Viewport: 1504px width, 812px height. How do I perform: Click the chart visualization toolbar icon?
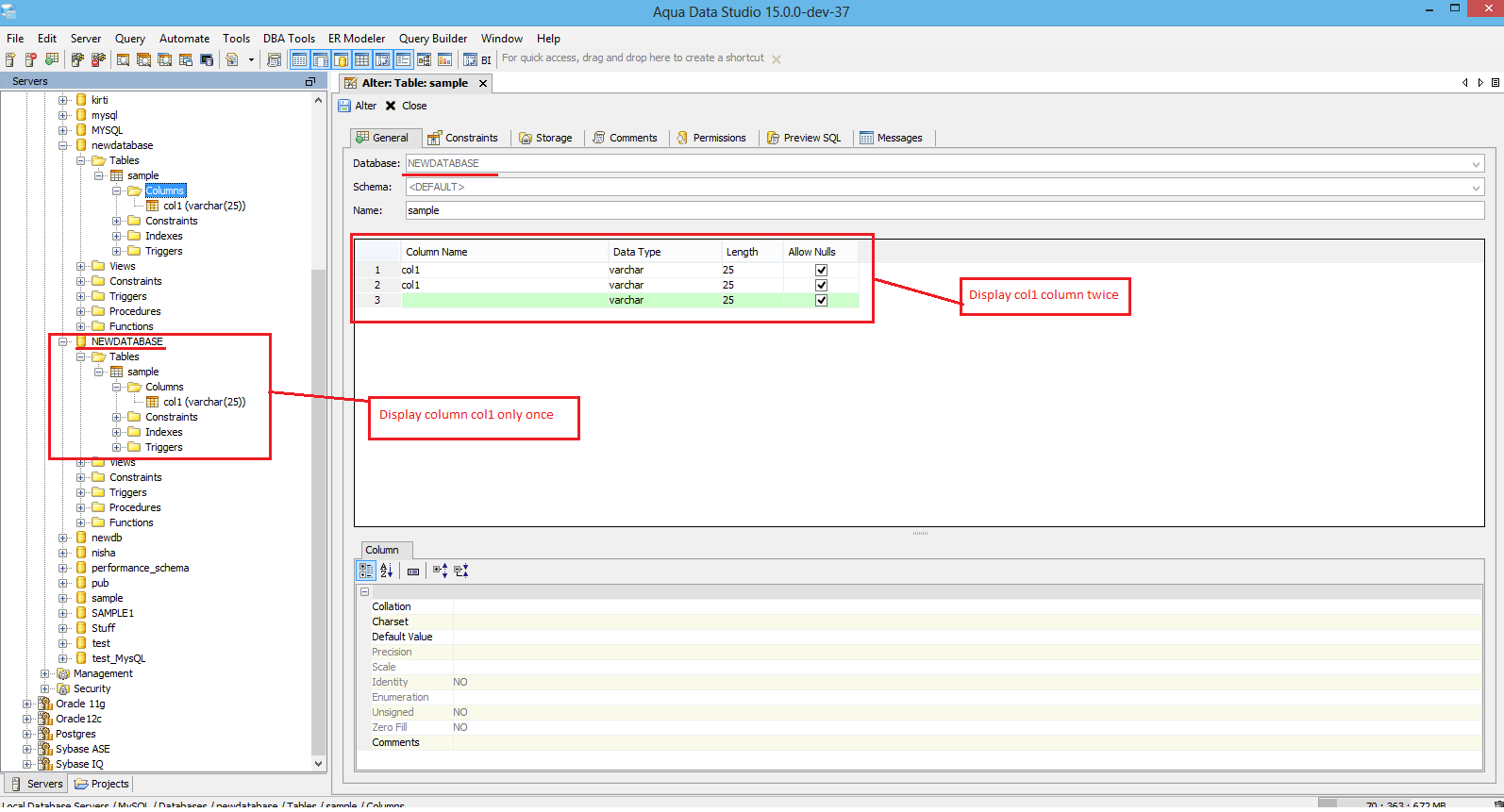click(444, 59)
